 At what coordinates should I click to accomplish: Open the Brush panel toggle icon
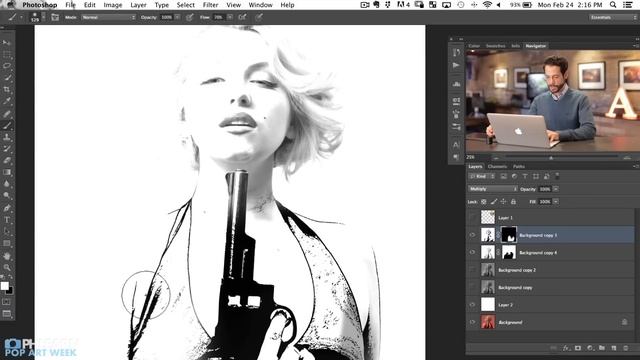pyautogui.click(x=55, y=18)
